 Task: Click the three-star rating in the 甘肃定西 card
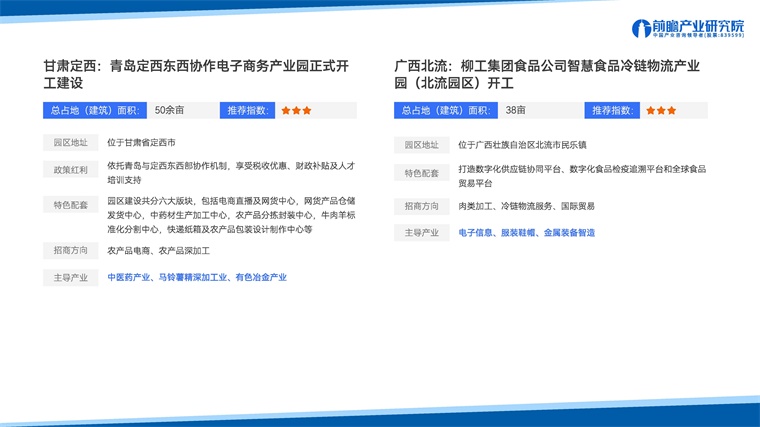coord(296,111)
